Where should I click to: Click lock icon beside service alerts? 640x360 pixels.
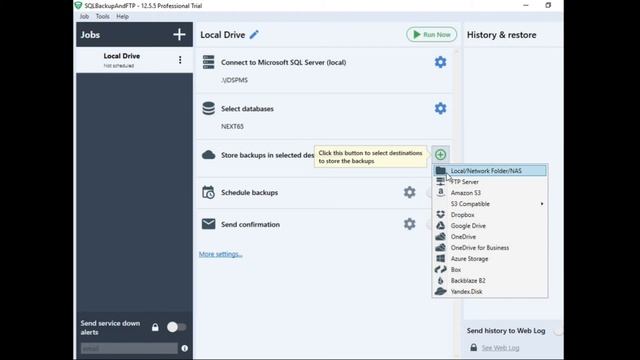155,327
